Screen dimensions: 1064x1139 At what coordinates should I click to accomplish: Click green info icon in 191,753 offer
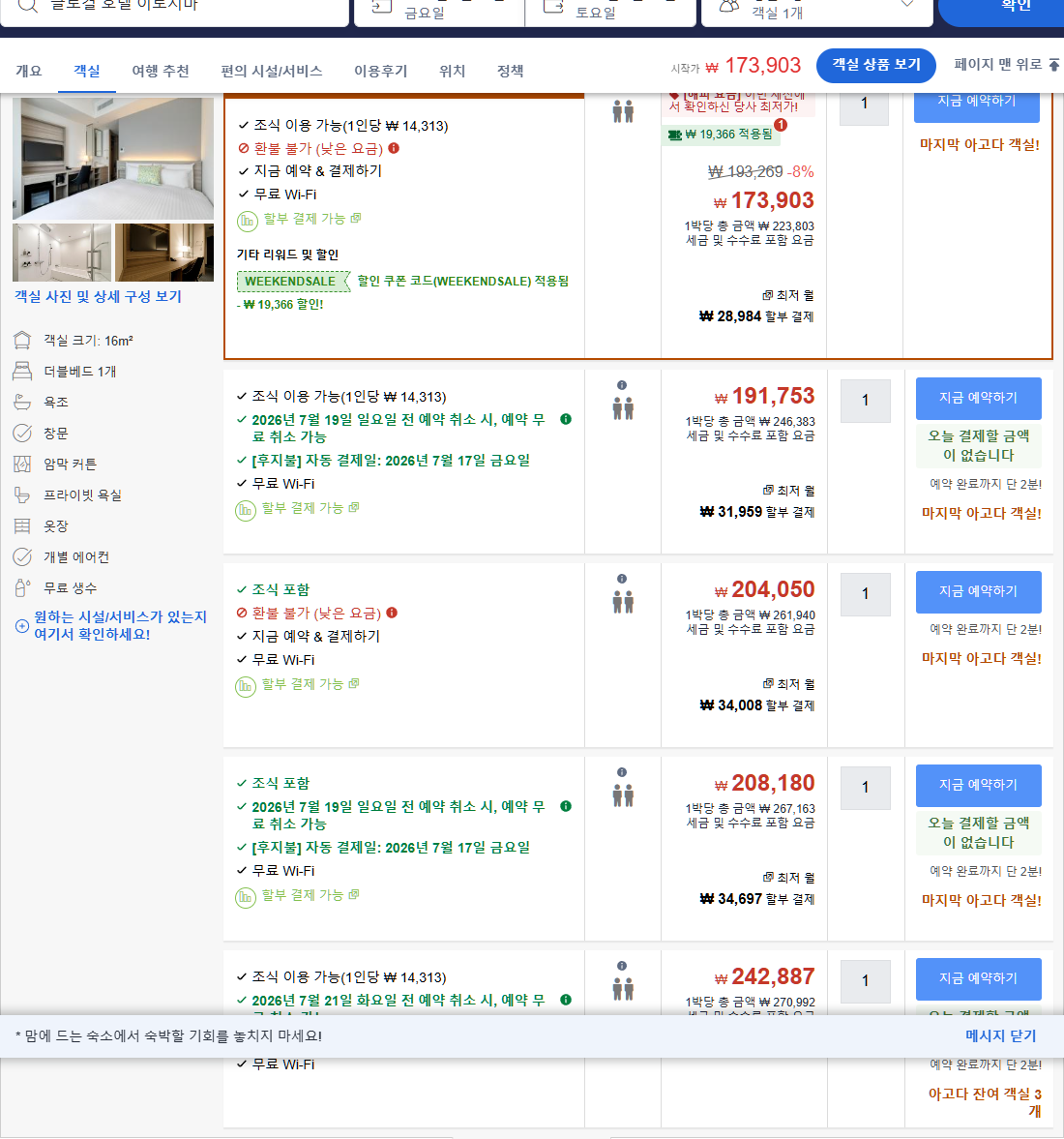pyautogui.click(x=566, y=419)
